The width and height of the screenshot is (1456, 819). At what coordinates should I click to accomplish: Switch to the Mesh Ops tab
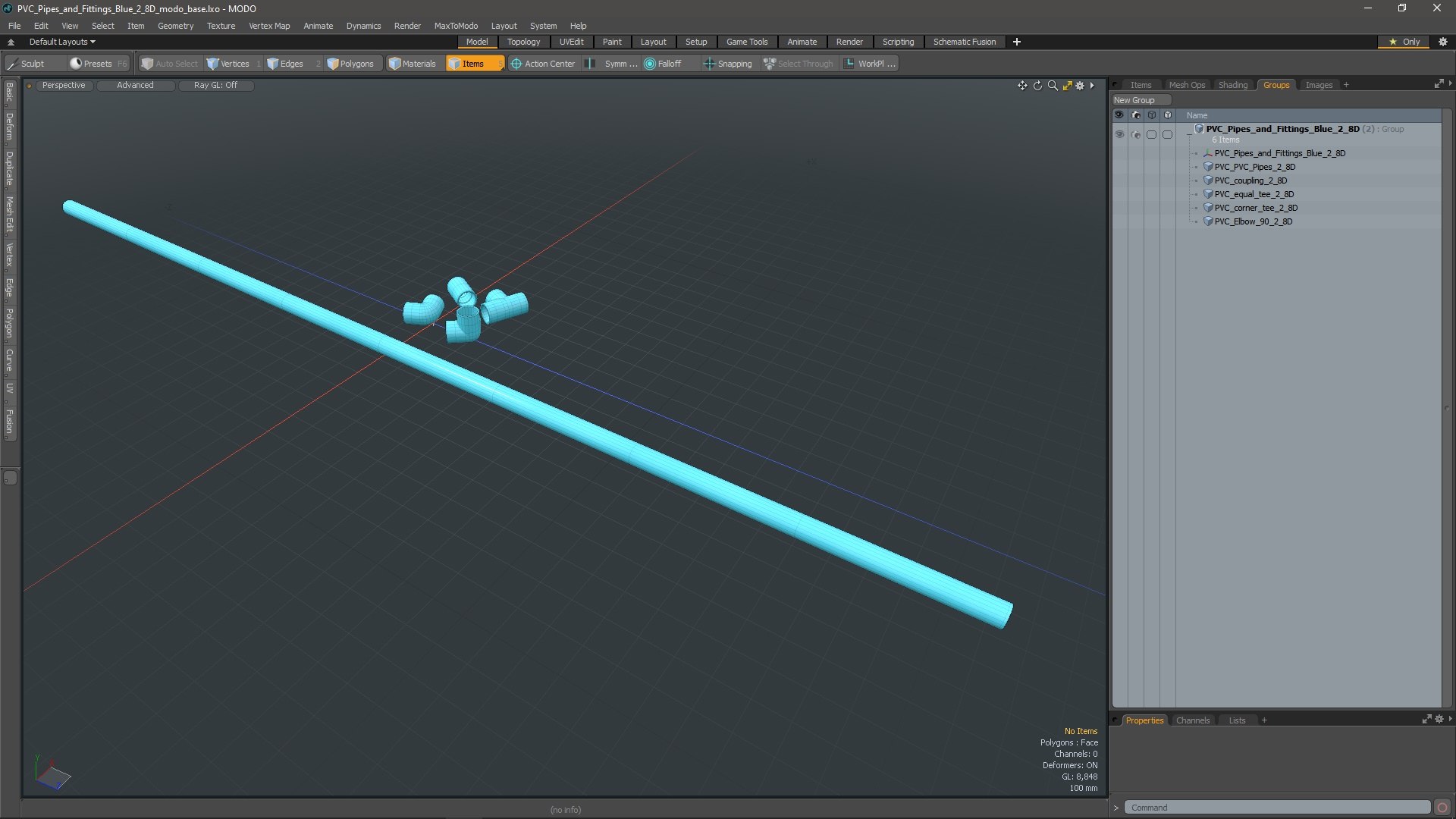point(1186,85)
